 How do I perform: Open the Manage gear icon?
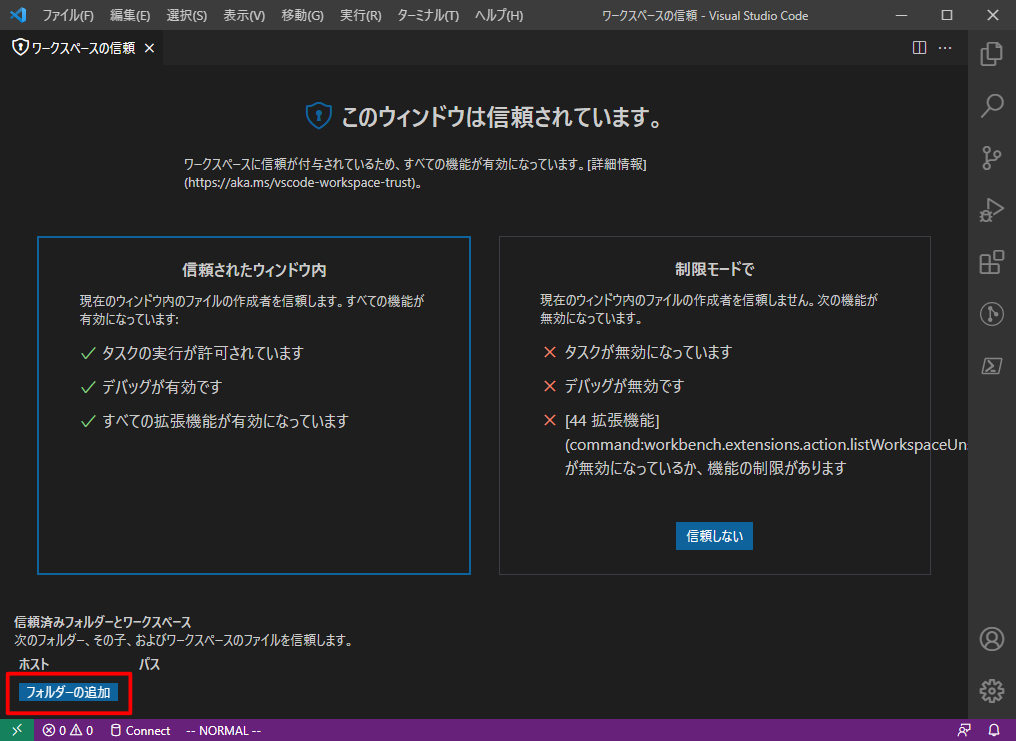(991, 690)
